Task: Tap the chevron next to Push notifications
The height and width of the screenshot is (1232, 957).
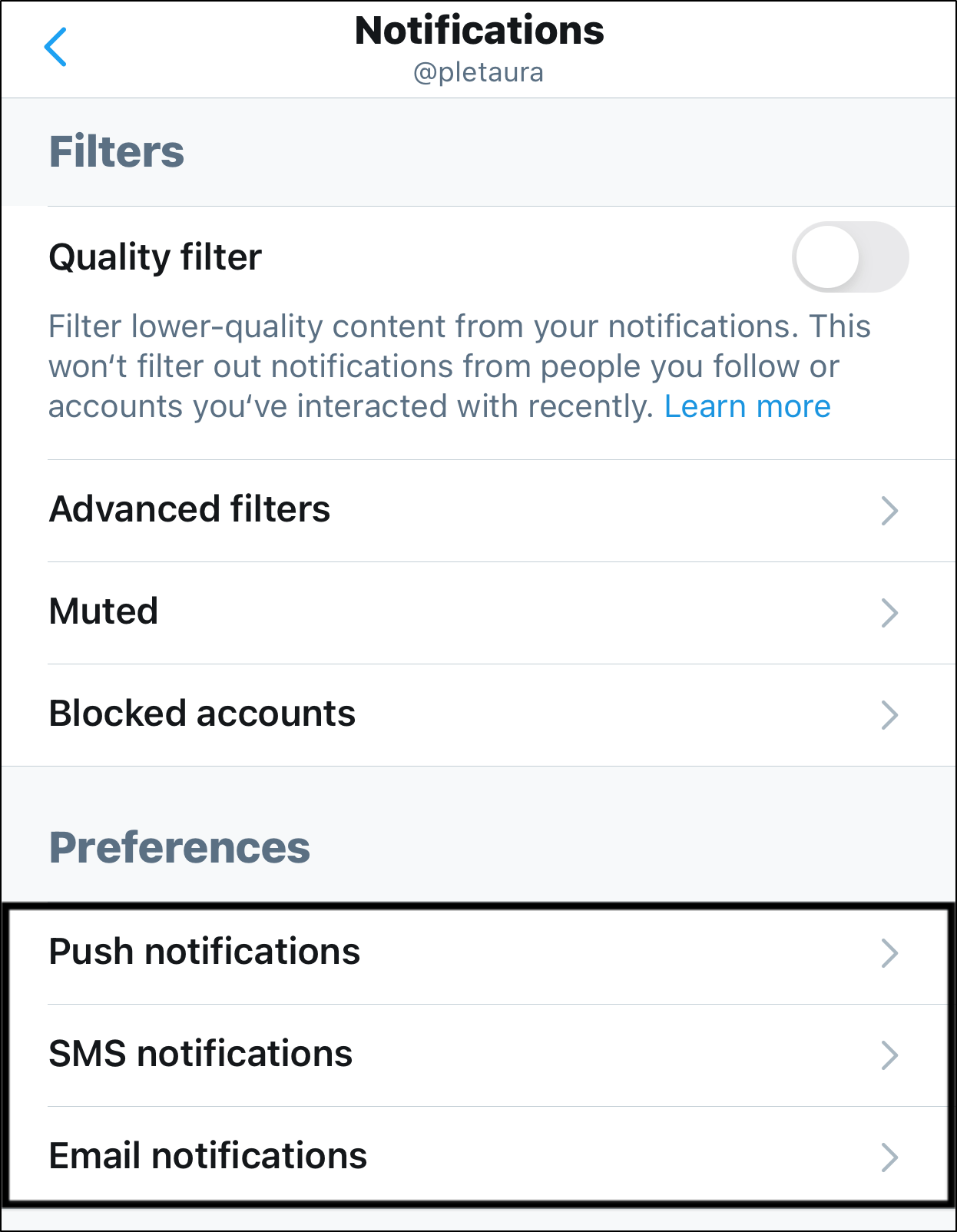Action: point(889,953)
